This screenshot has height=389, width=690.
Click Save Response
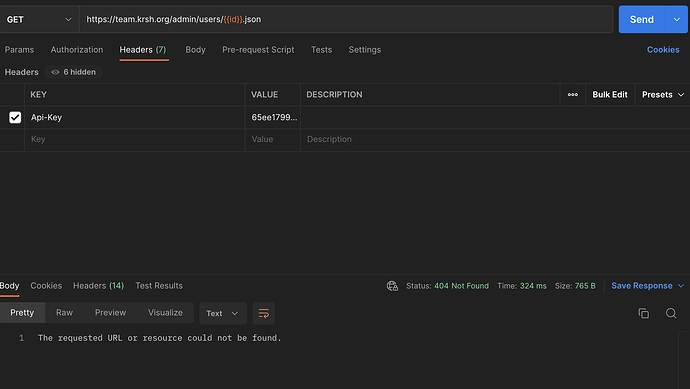642,286
